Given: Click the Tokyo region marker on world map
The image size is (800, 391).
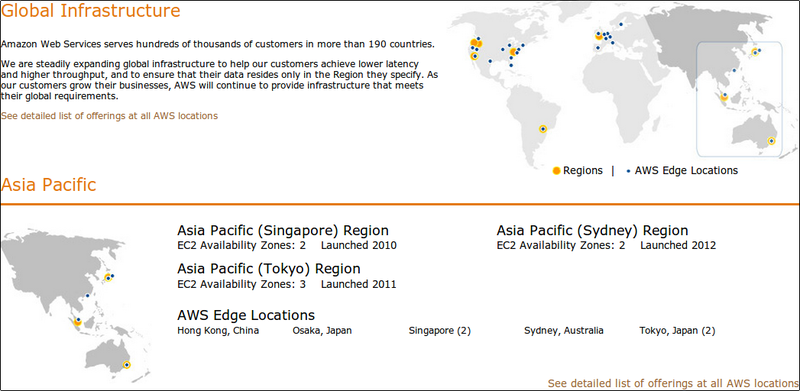Looking at the screenshot, I should 755,52.
